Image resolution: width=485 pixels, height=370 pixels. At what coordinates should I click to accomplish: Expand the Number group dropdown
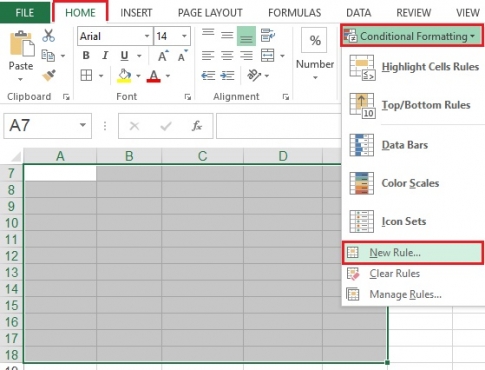(x=315, y=78)
